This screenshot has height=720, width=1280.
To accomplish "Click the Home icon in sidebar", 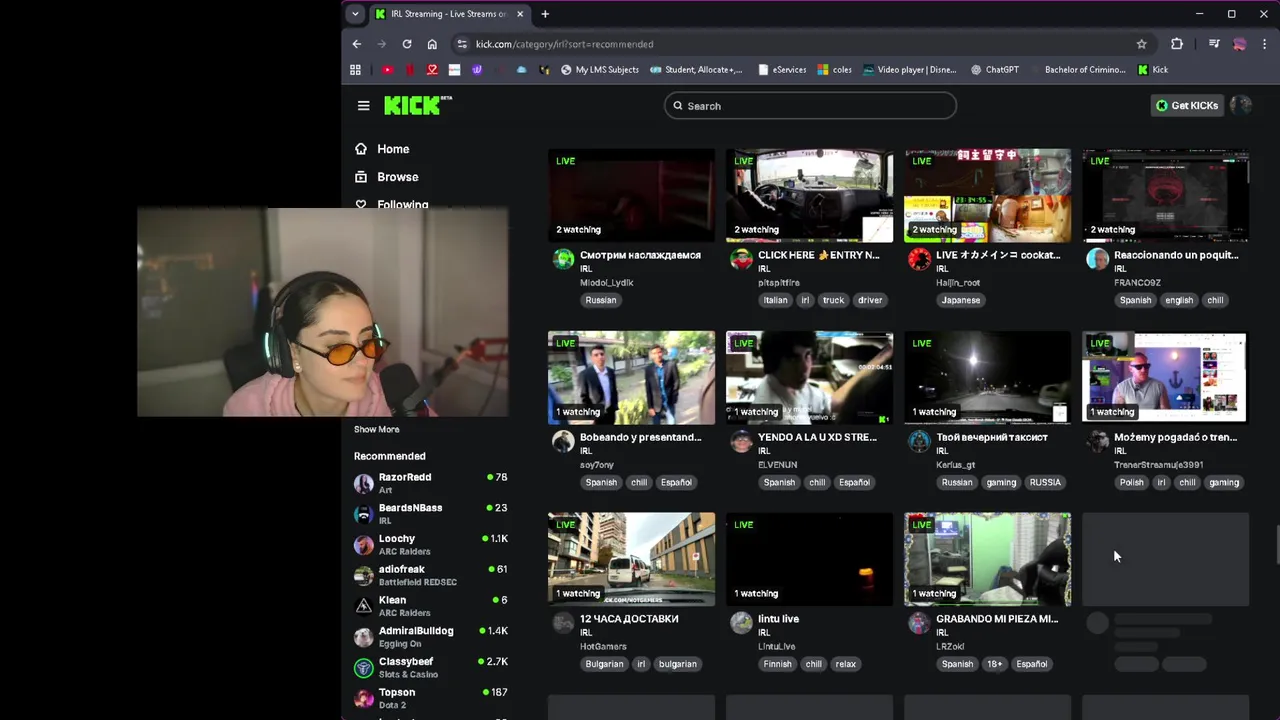I will point(361,149).
